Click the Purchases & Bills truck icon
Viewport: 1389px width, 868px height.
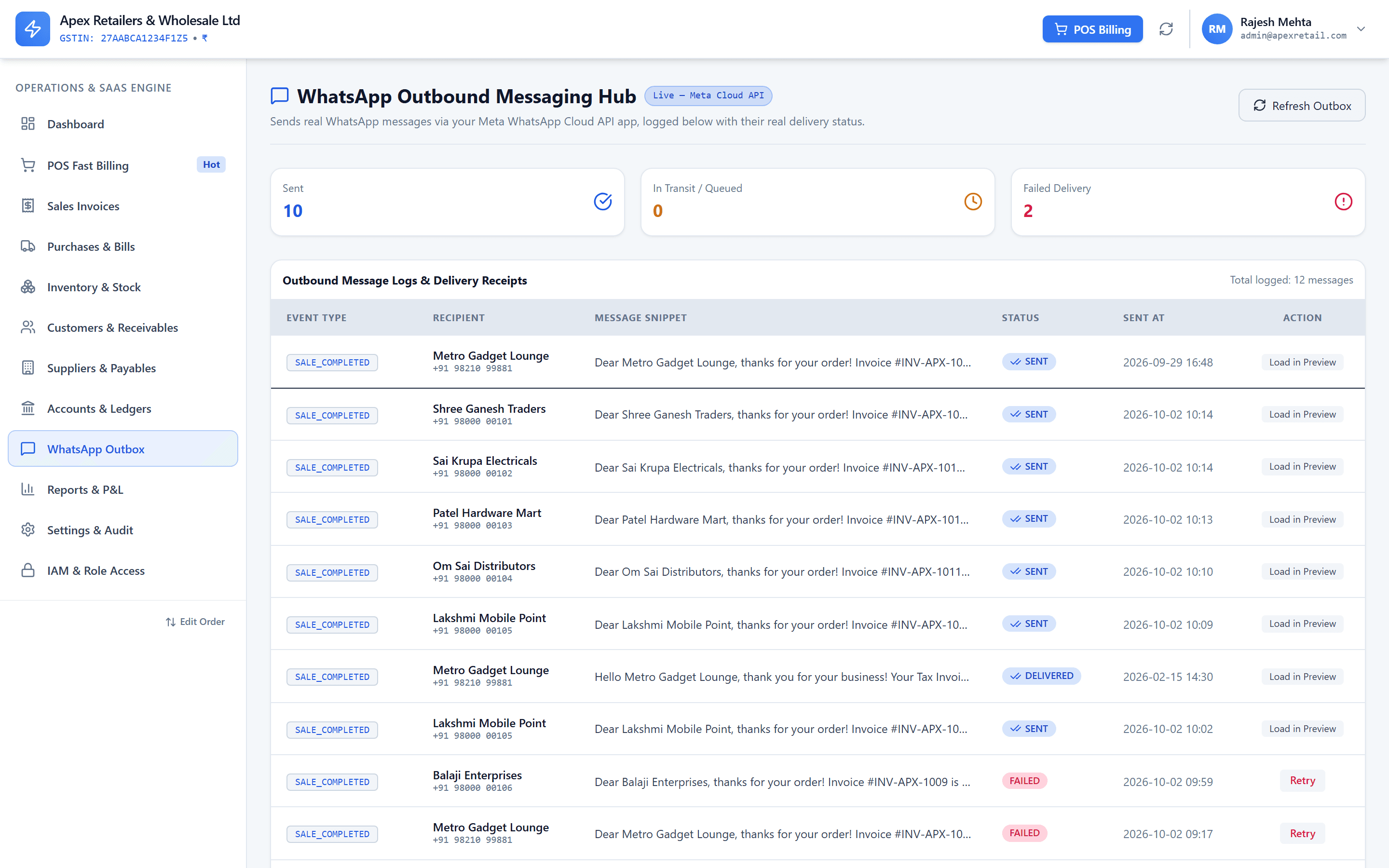[28, 246]
